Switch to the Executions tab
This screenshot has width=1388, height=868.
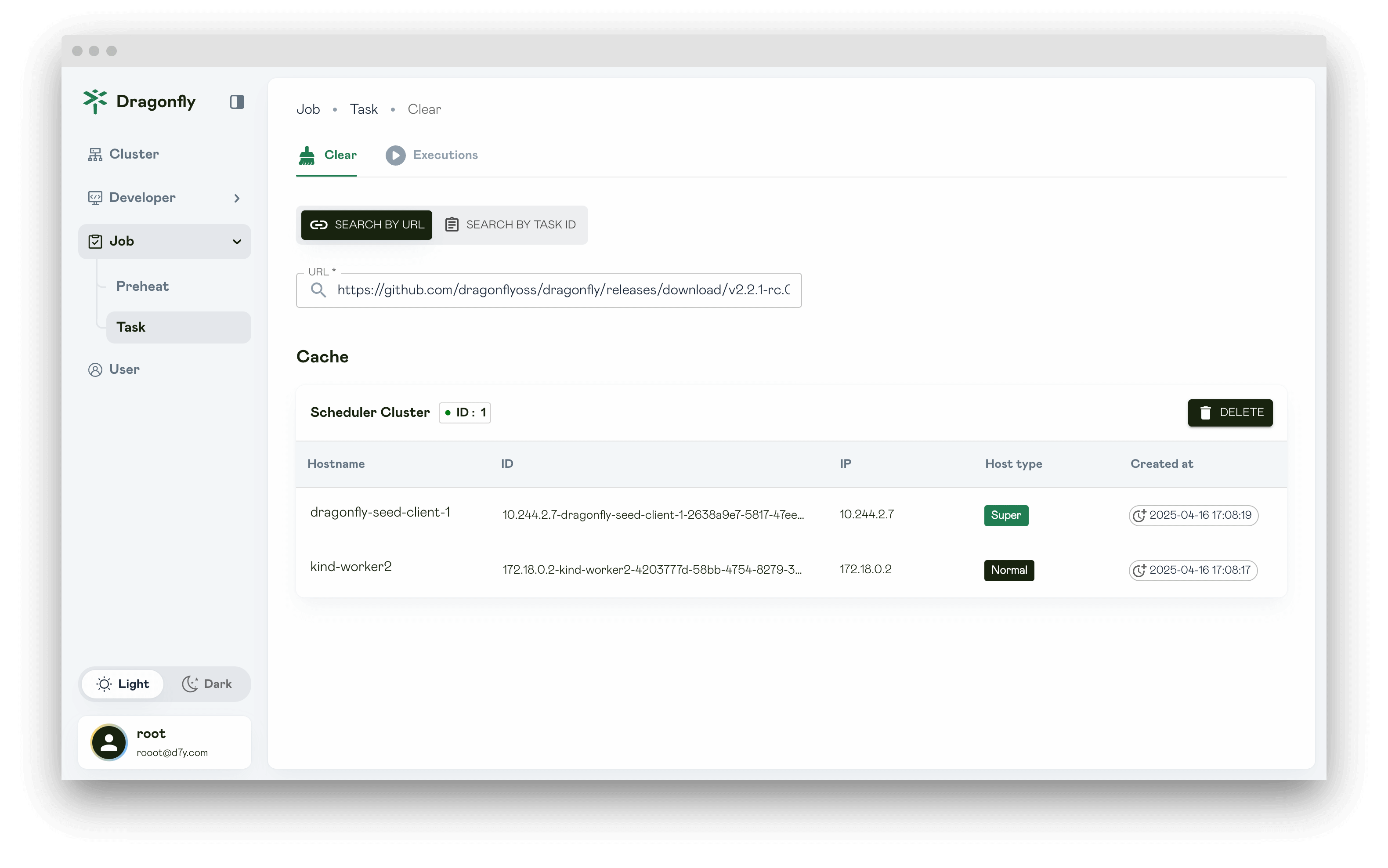432,156
